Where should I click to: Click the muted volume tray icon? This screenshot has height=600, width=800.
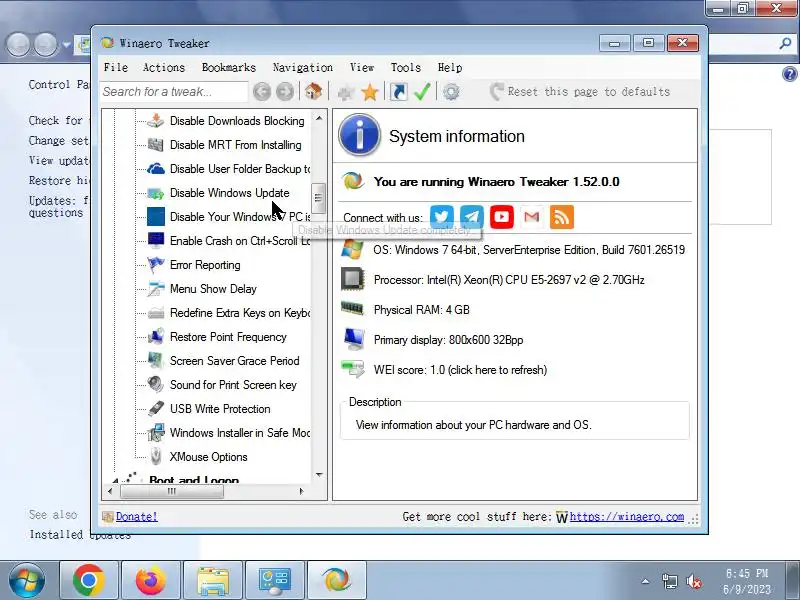click(x=694, y=581)
